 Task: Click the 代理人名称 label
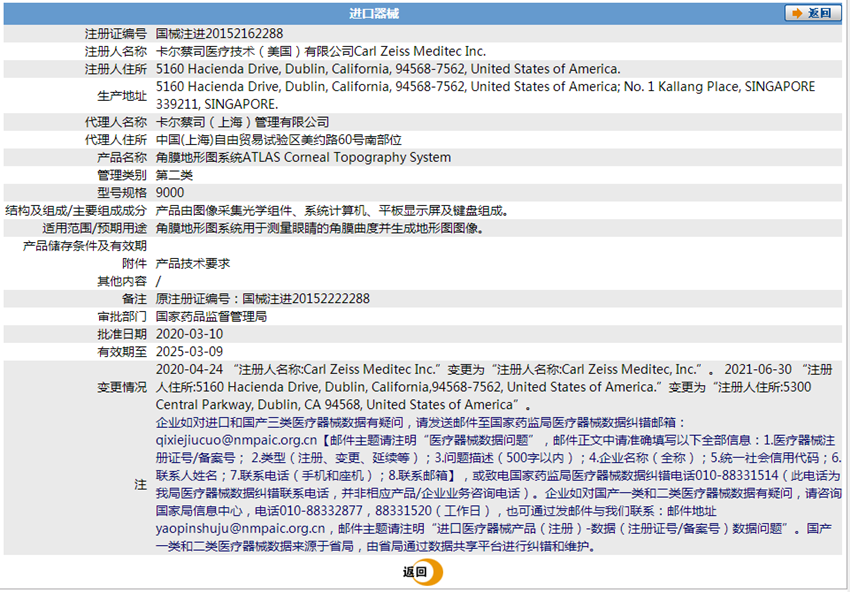pos(115,122)
